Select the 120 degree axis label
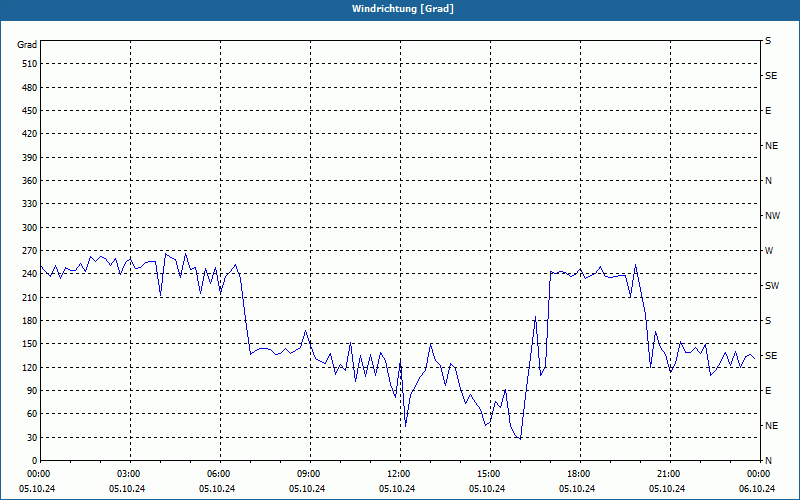The width and height of the screenshot is (800, 500). coord(30,367)
